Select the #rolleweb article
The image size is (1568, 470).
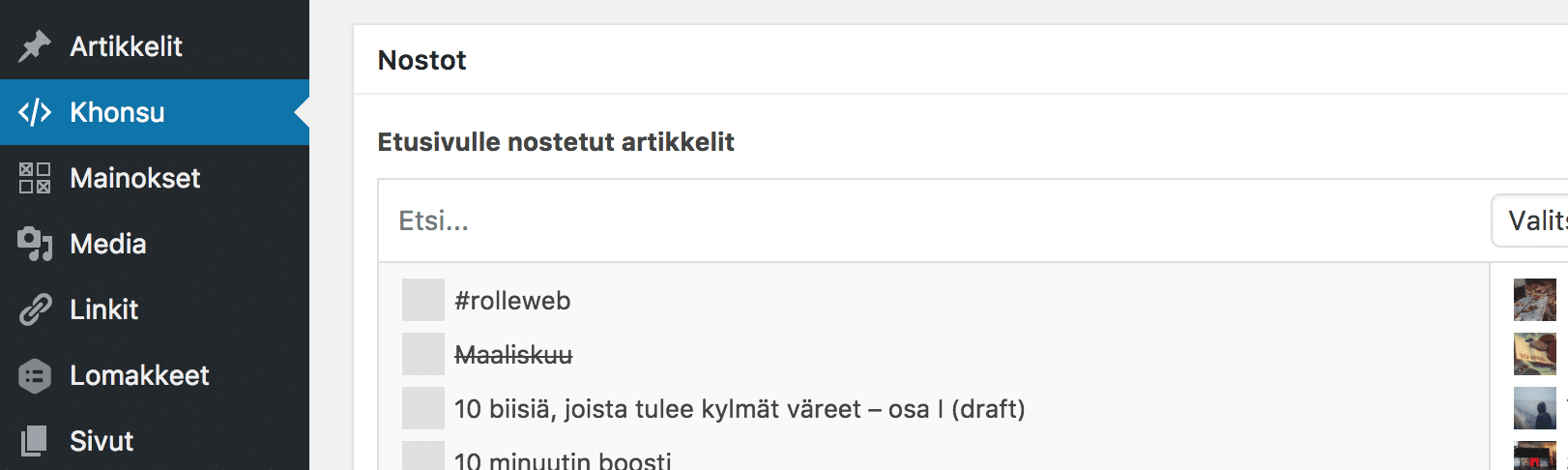pyautogui.click(x=512, y=301)
